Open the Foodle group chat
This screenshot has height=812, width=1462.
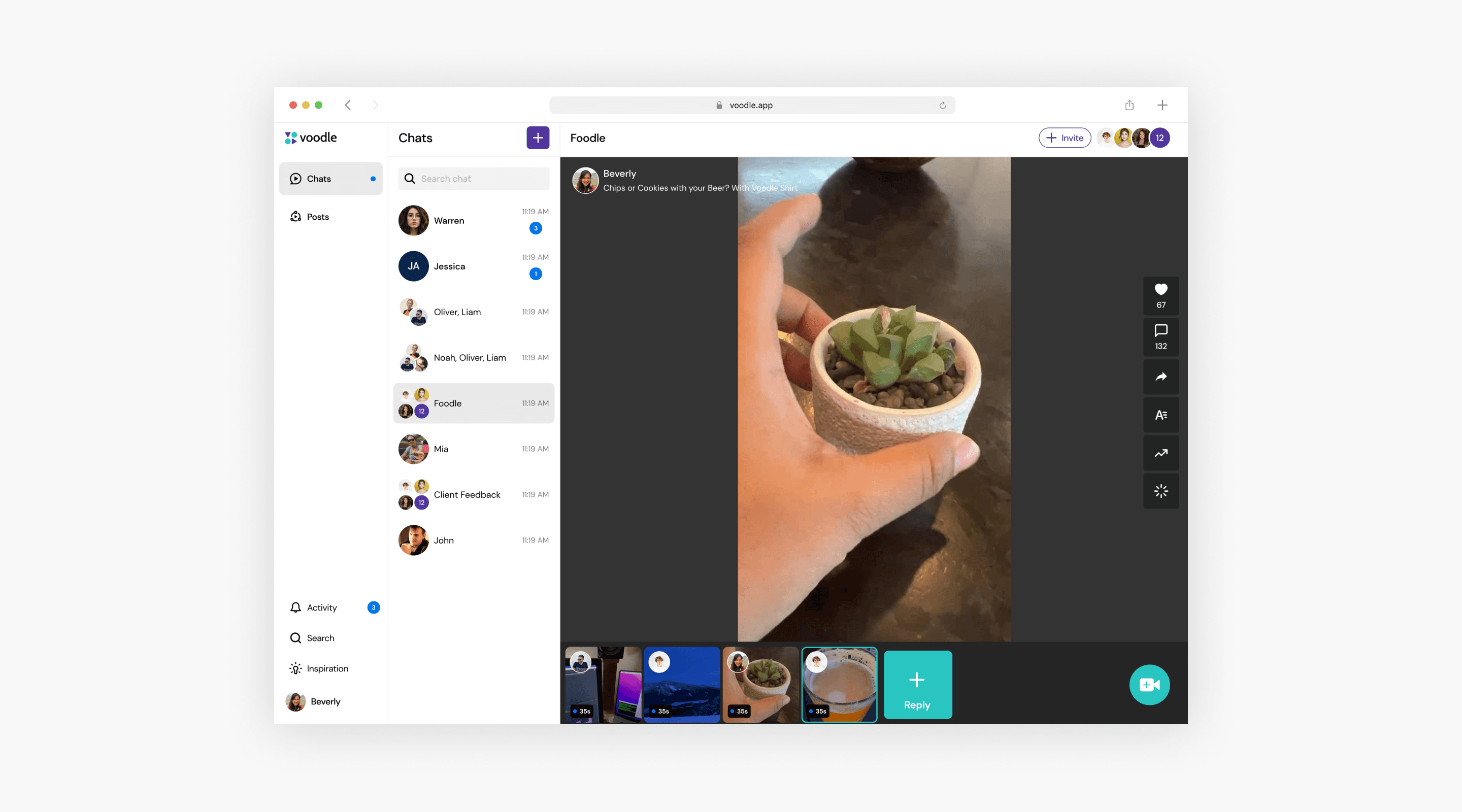pyautogui.click(x=473, y=403)
